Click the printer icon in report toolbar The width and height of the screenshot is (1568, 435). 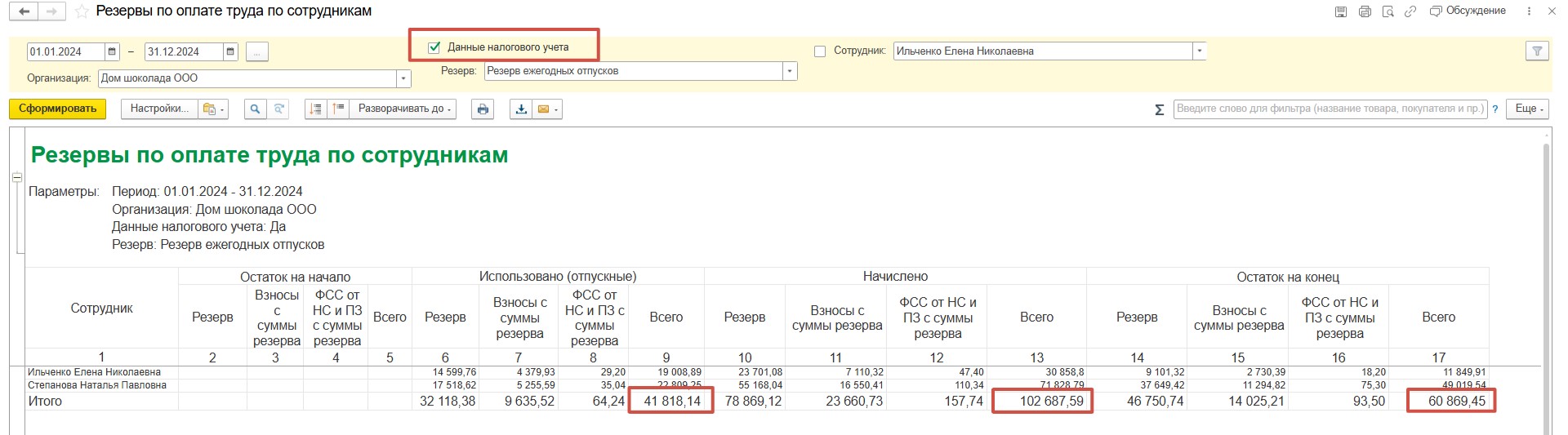coord(483,109)
